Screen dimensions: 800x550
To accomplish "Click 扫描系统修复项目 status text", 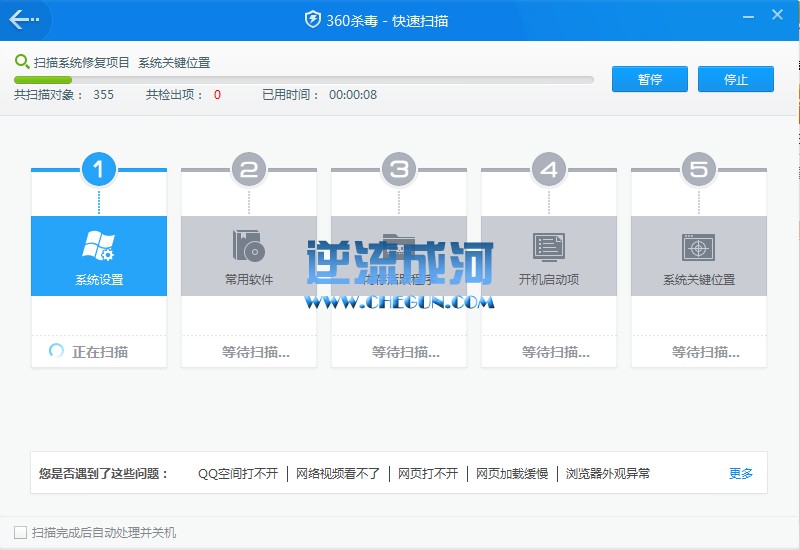I will click(82, 63).
